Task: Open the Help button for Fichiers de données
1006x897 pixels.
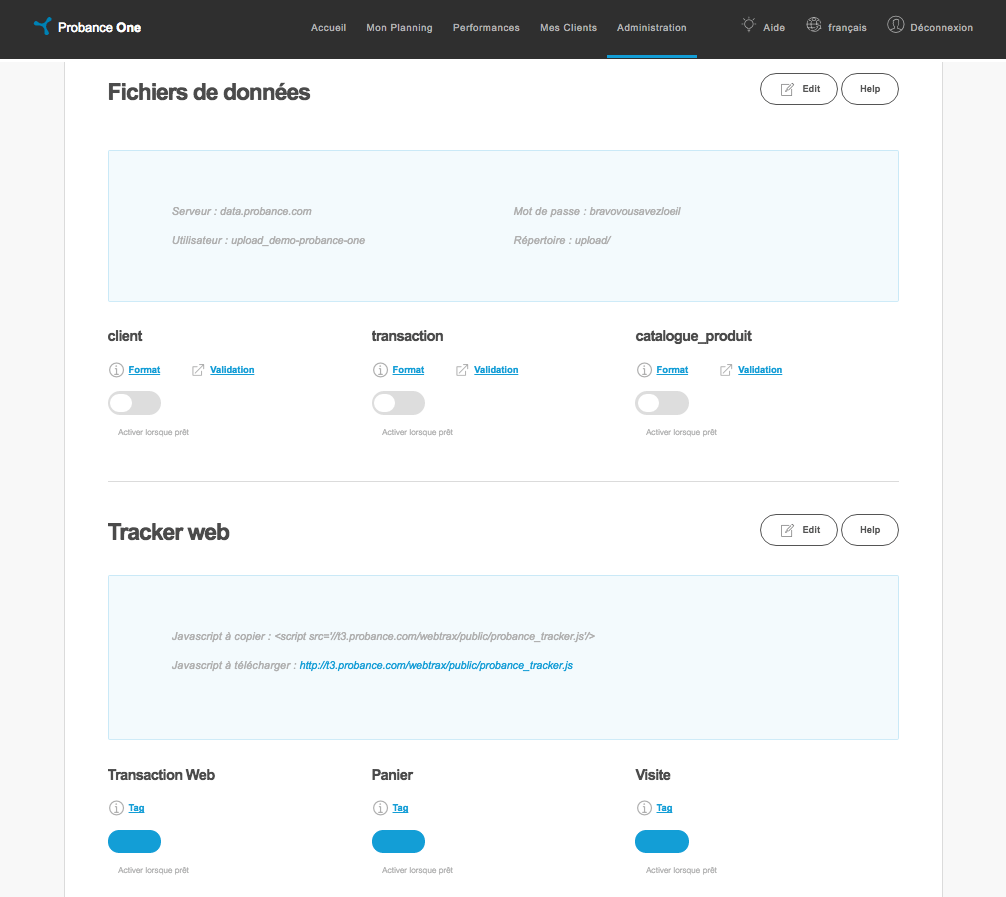Action: [869, 89]
